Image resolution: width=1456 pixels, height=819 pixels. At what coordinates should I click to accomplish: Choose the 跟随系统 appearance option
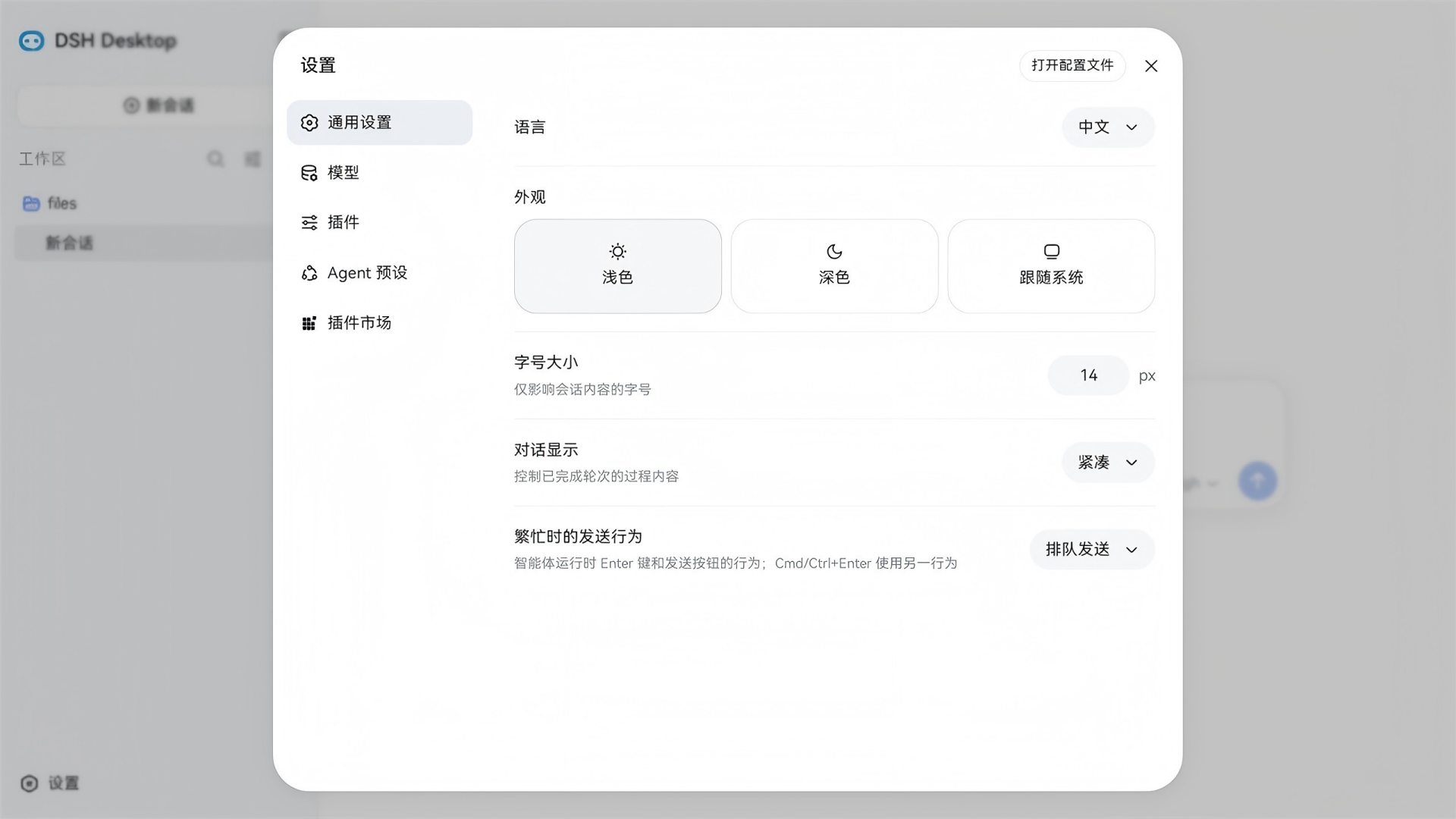click(1051, 266)
